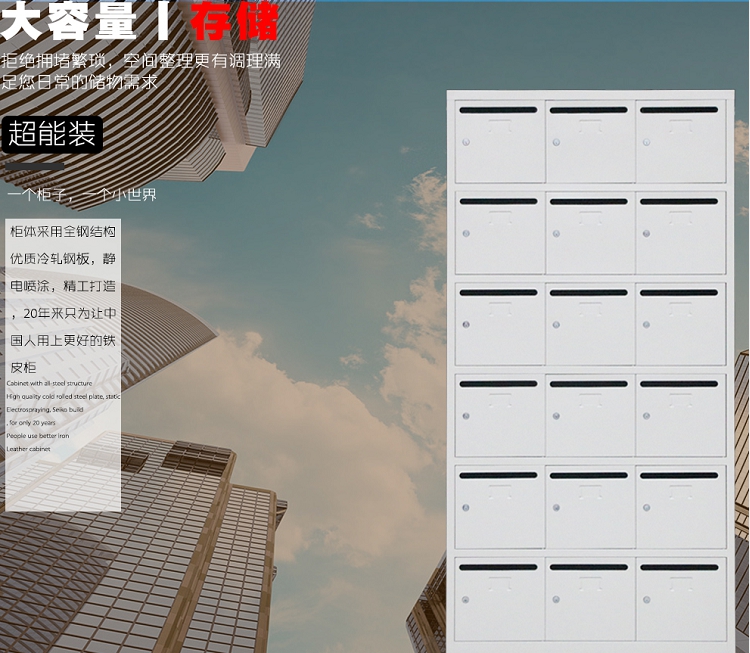Click the lock on the fourth-row right locker

click(647, 416)
